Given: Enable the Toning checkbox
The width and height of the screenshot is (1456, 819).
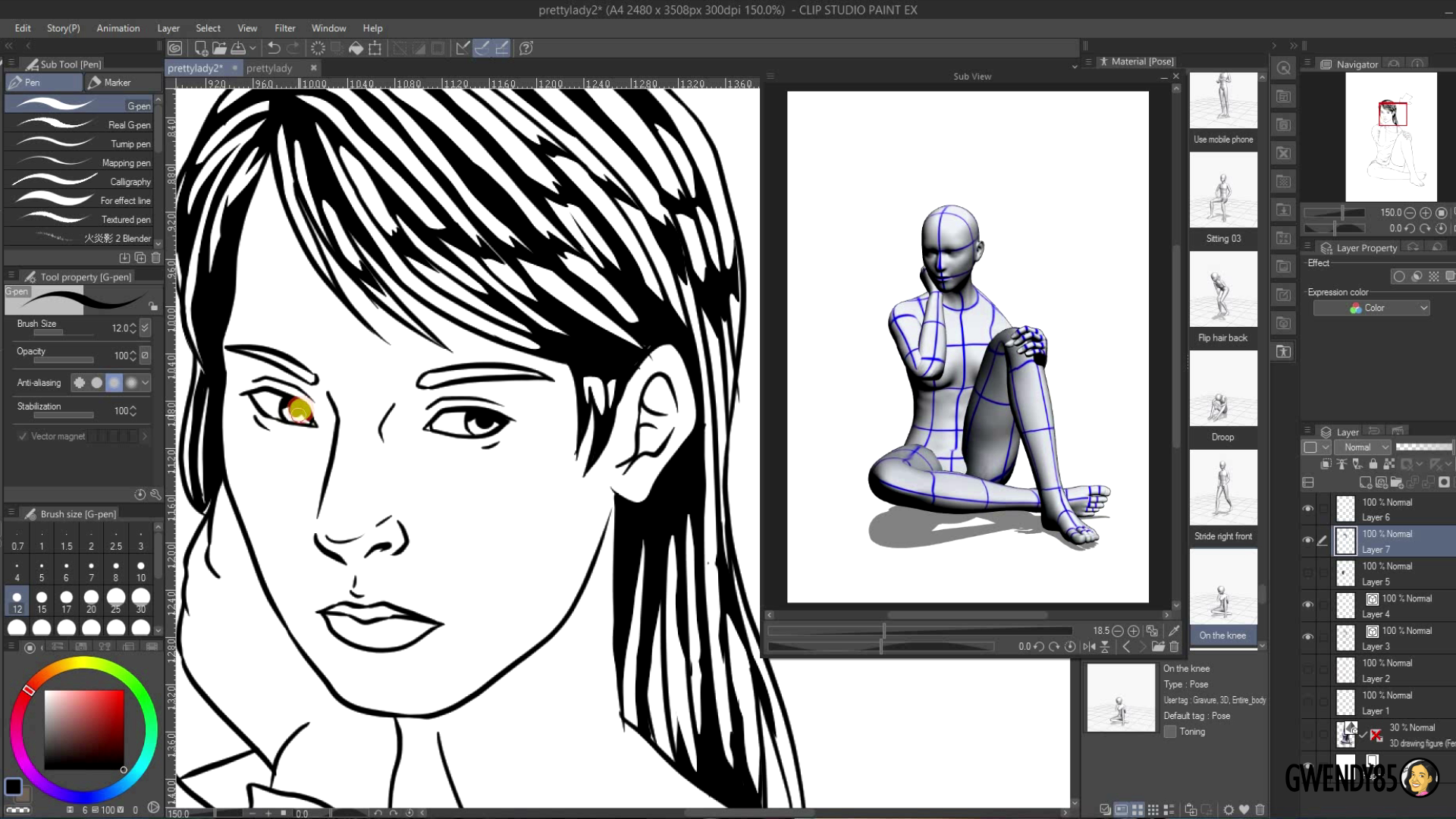Looking at the screenshot, I should tap(1170, 732).
